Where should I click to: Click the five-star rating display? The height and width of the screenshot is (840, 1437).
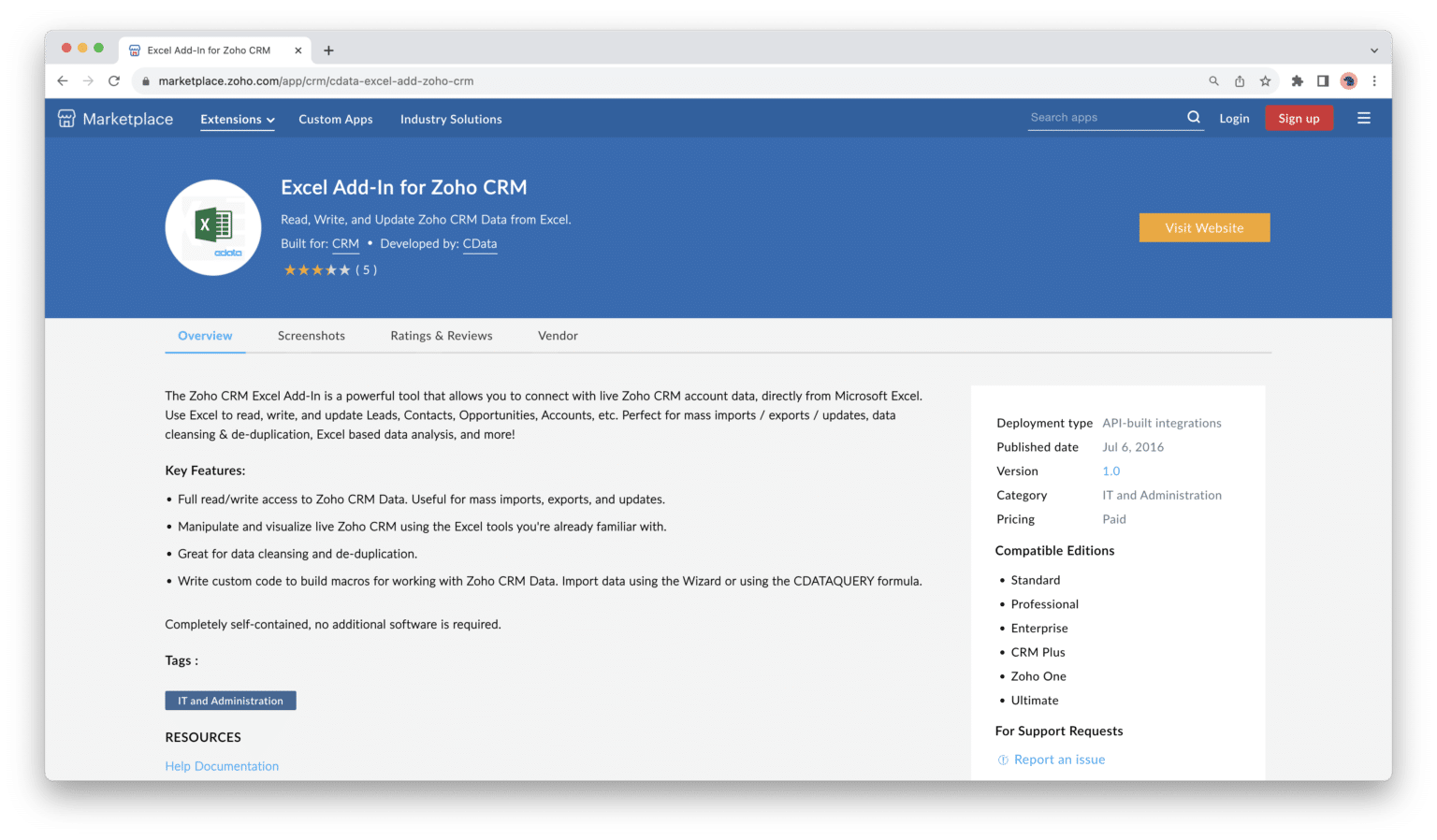317,270
